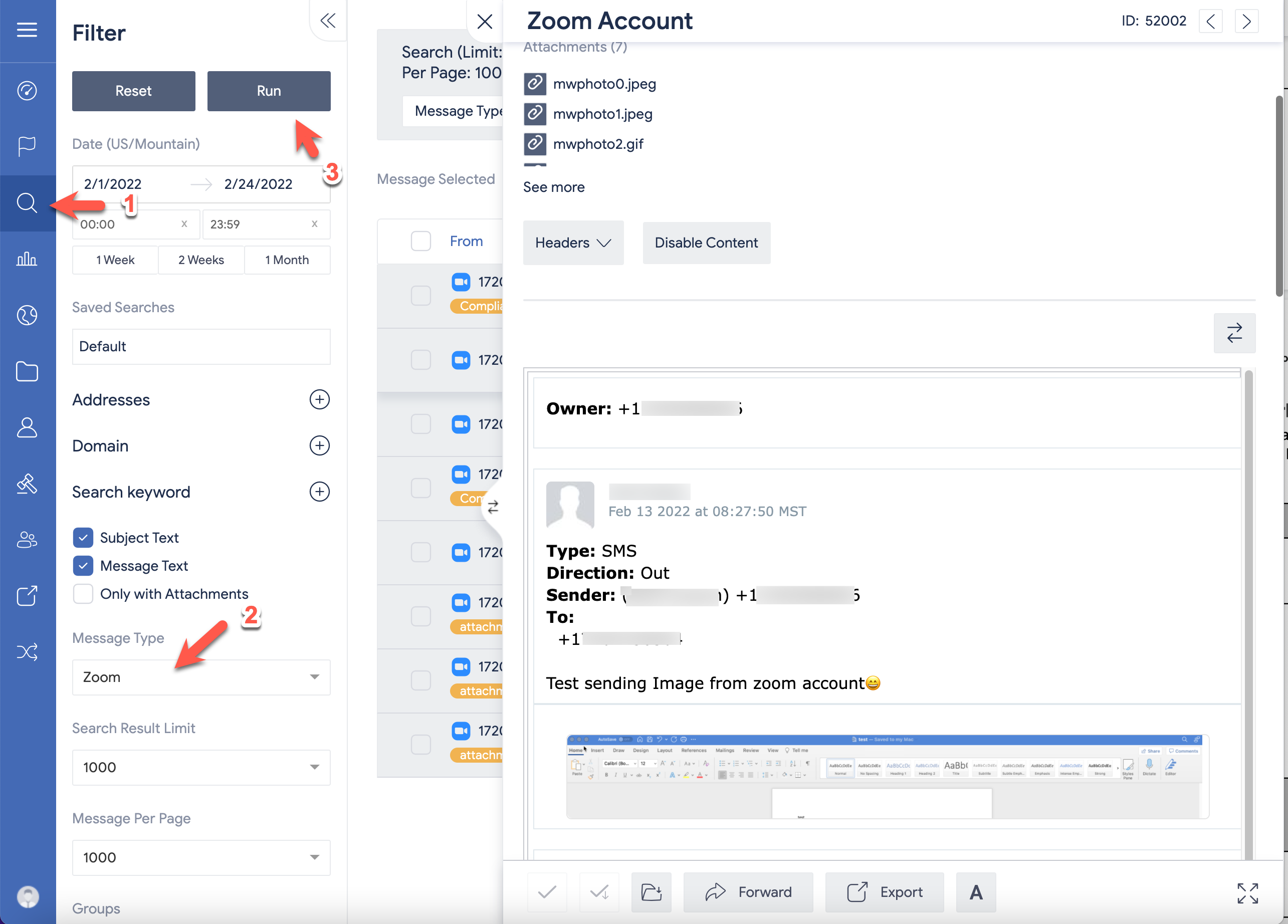Open the Saved Searches Default field
Screen dimensions: 1288x924
201,346
